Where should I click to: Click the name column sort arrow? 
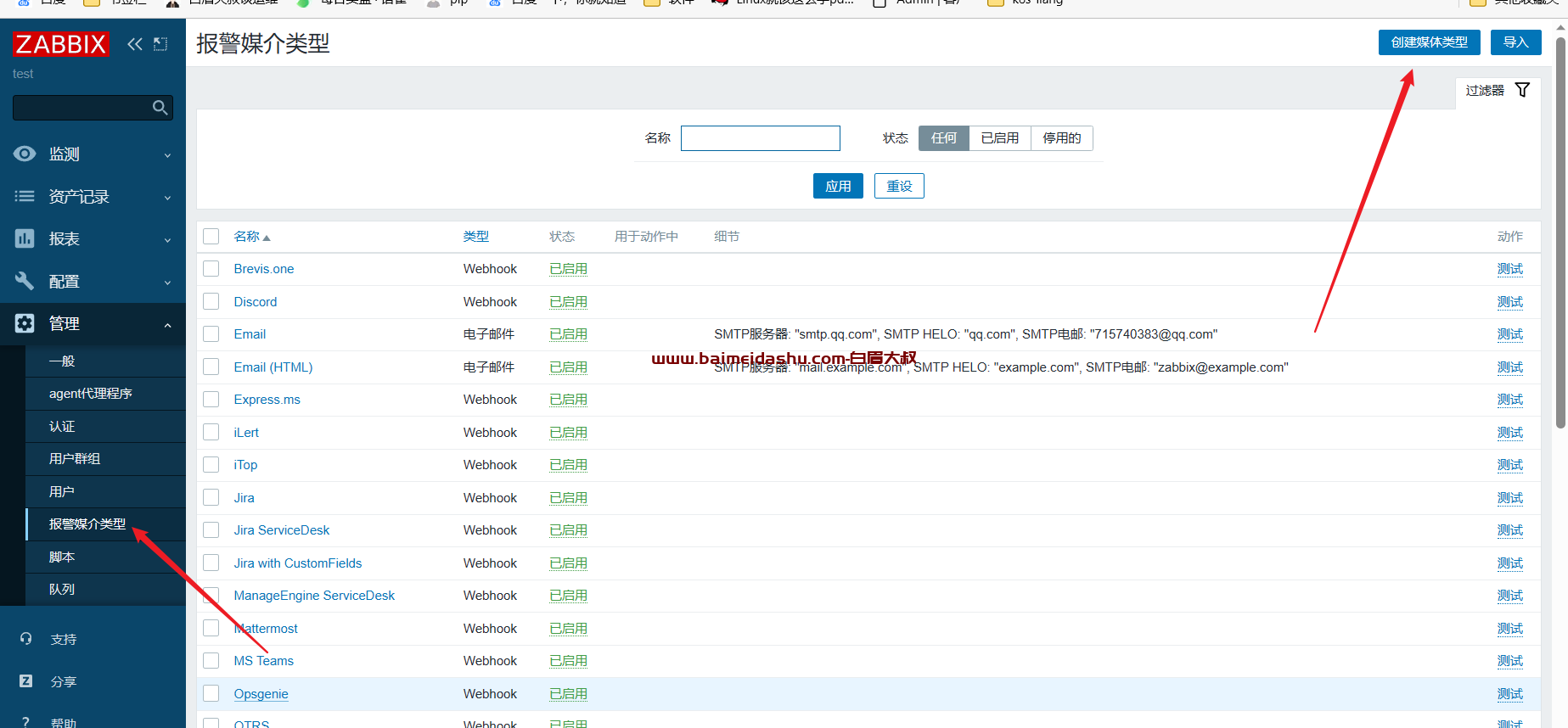point(267,238)
